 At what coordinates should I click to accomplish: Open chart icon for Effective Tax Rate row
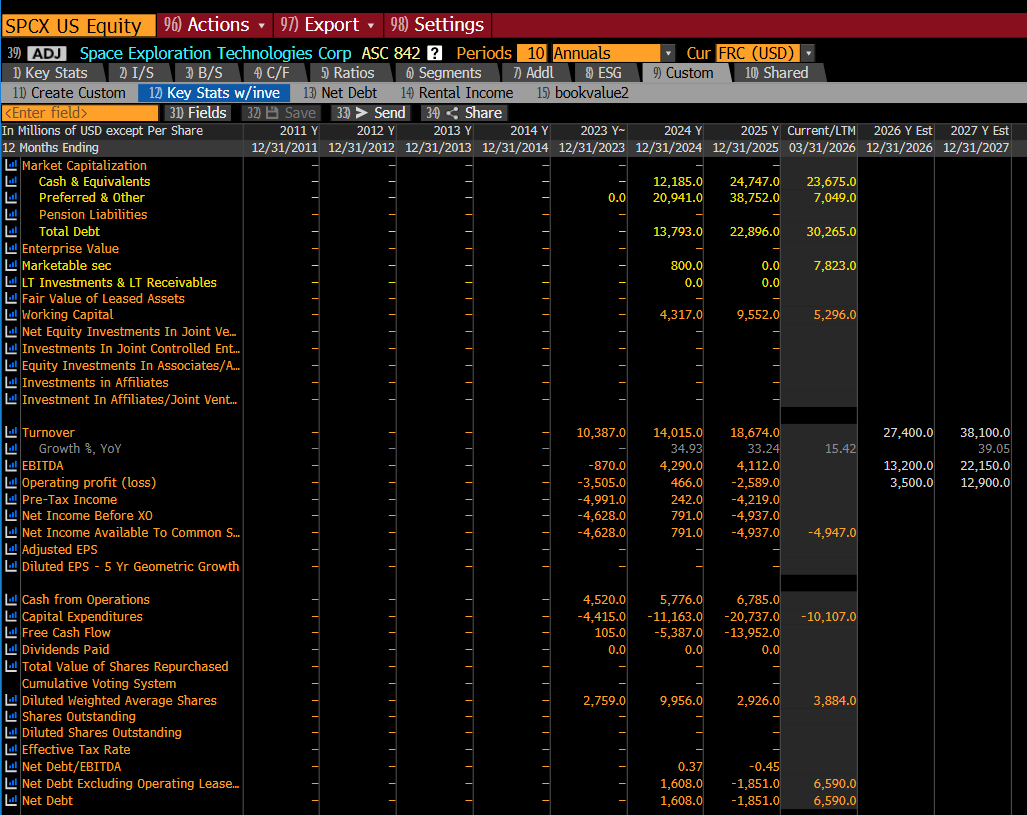pyautogui.click(x=11, y=749)
